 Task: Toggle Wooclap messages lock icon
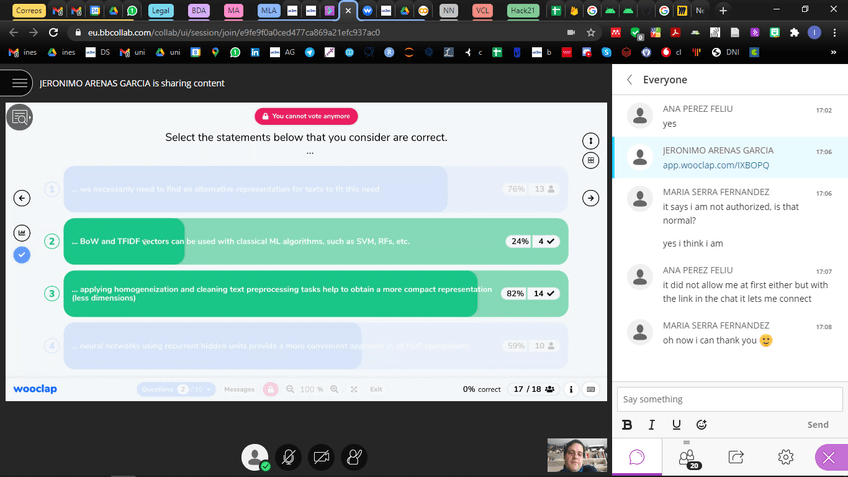tap(270, 389)
